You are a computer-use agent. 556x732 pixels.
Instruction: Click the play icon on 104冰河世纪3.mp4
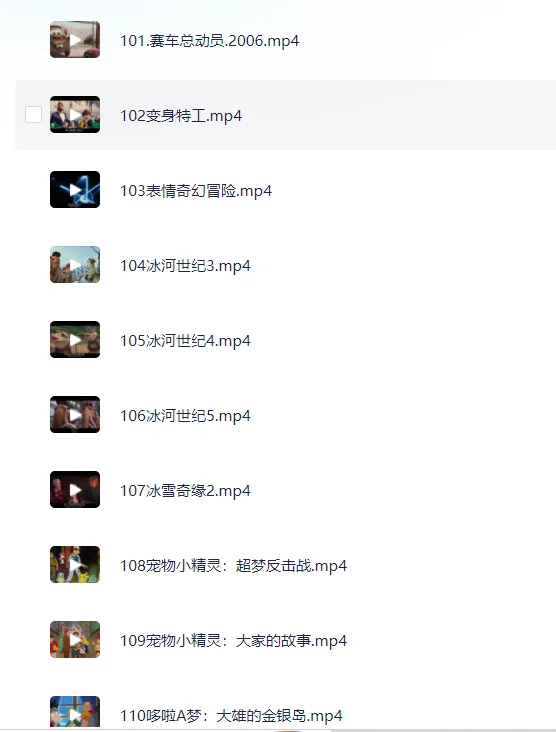(x=75, y=265)
